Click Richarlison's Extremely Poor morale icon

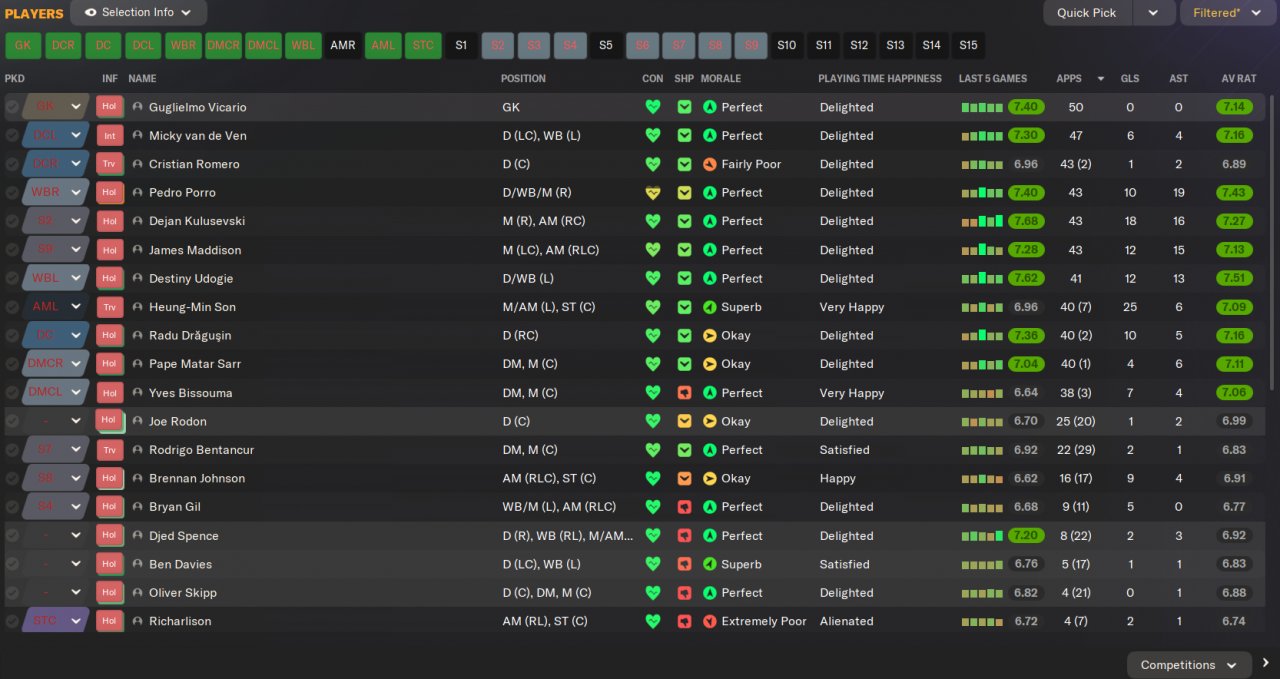(x=710, y=621)
